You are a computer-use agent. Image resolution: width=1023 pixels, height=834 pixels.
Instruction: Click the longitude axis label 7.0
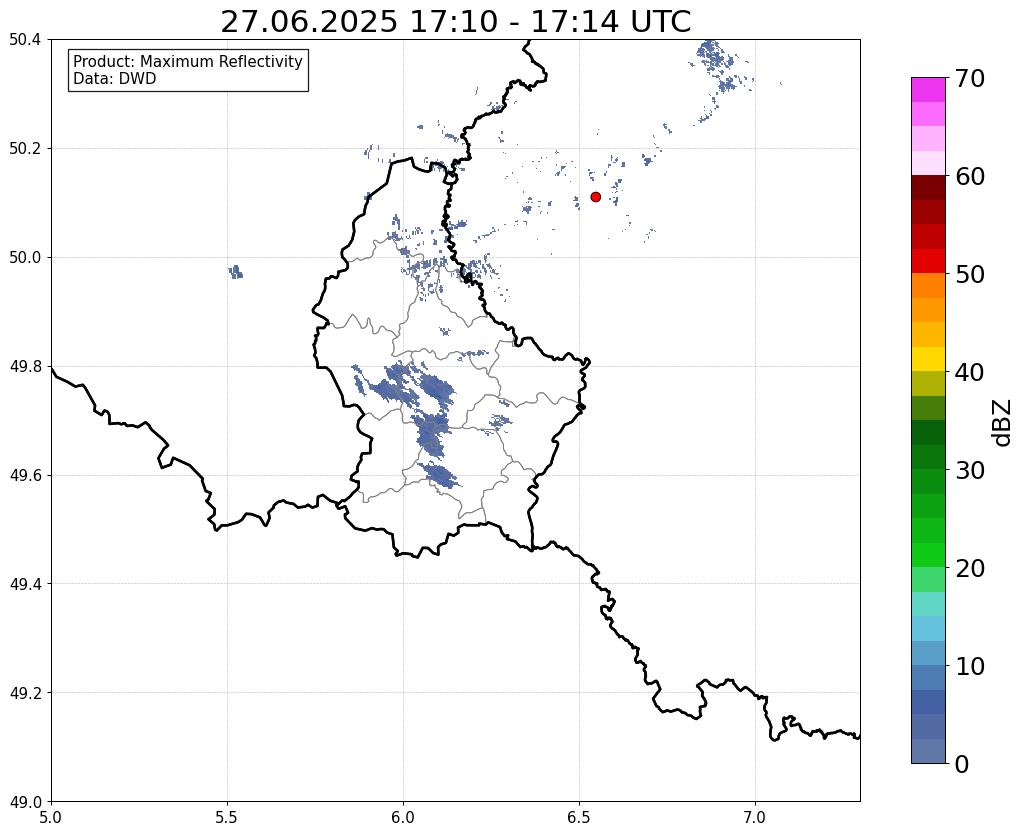(755, 817)
